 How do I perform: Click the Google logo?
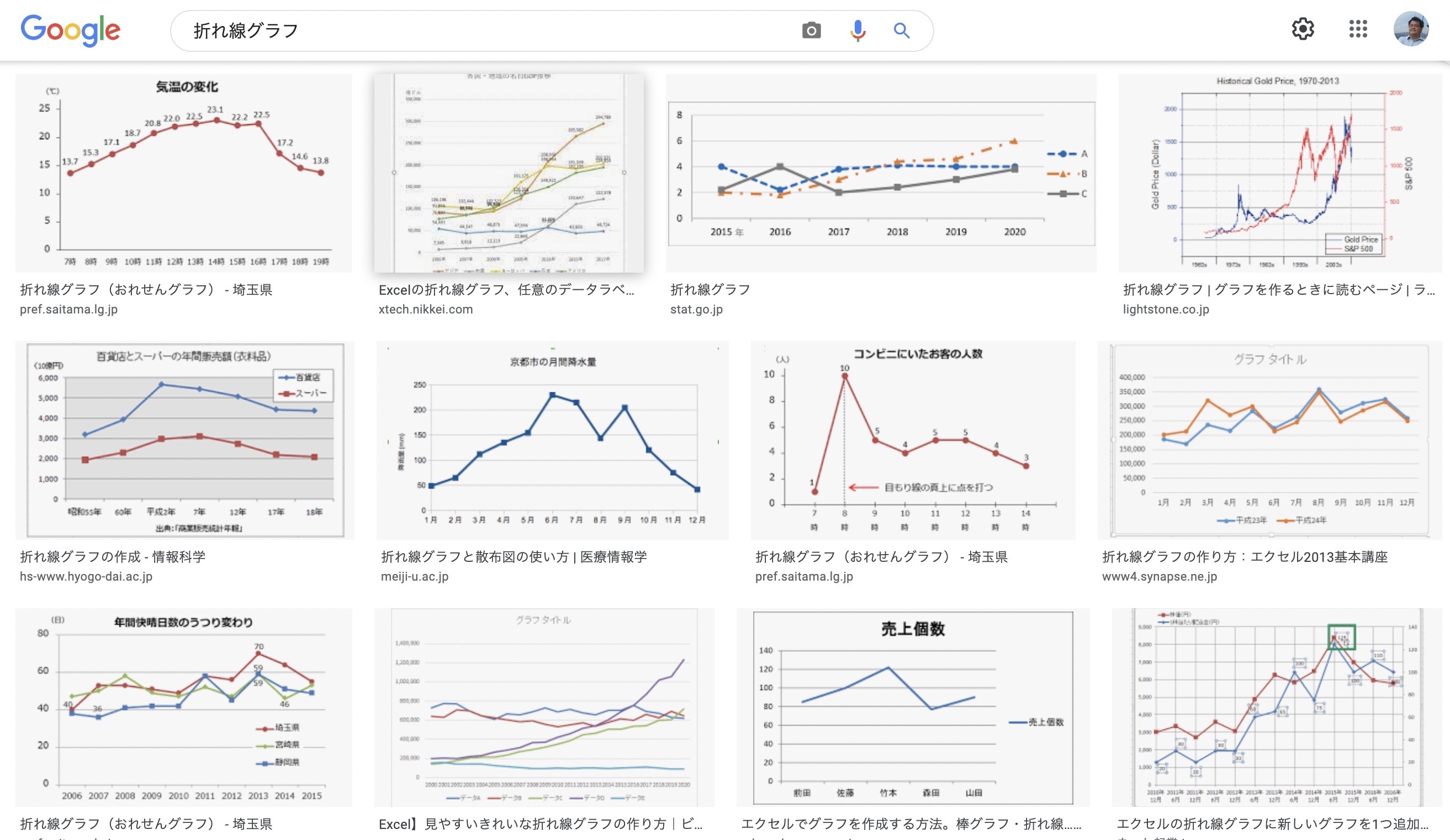tap(70, 30)
